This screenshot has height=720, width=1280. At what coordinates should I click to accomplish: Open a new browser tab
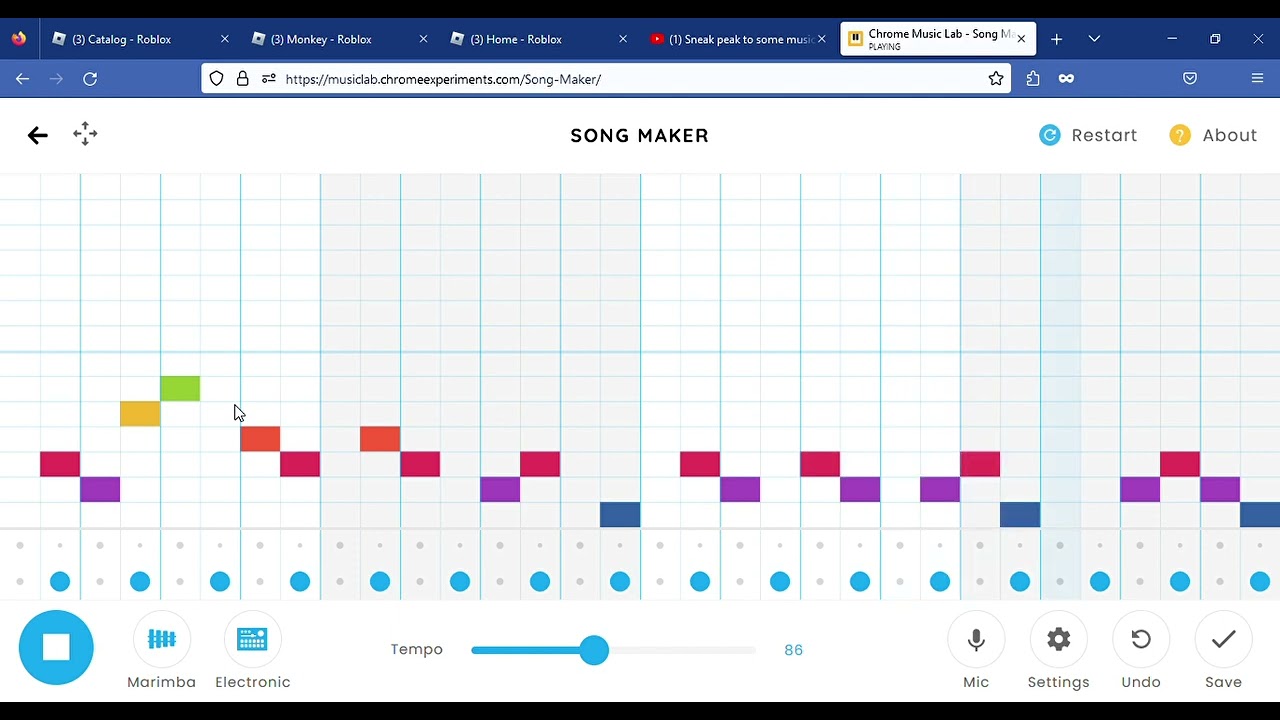(x=1056, y=39)
